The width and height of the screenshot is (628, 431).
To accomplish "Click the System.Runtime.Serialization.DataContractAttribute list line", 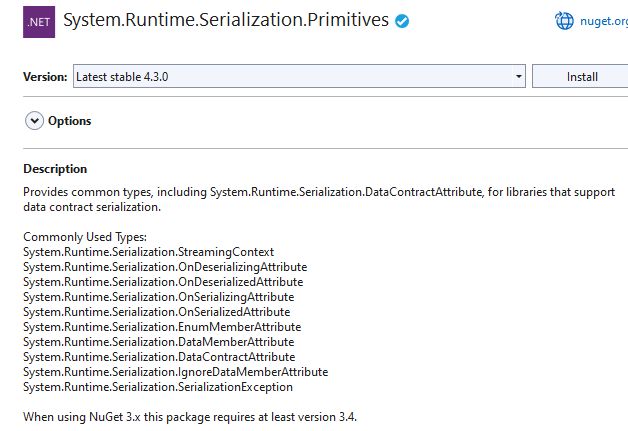I will pyautogui.click(x=159, y=357).
